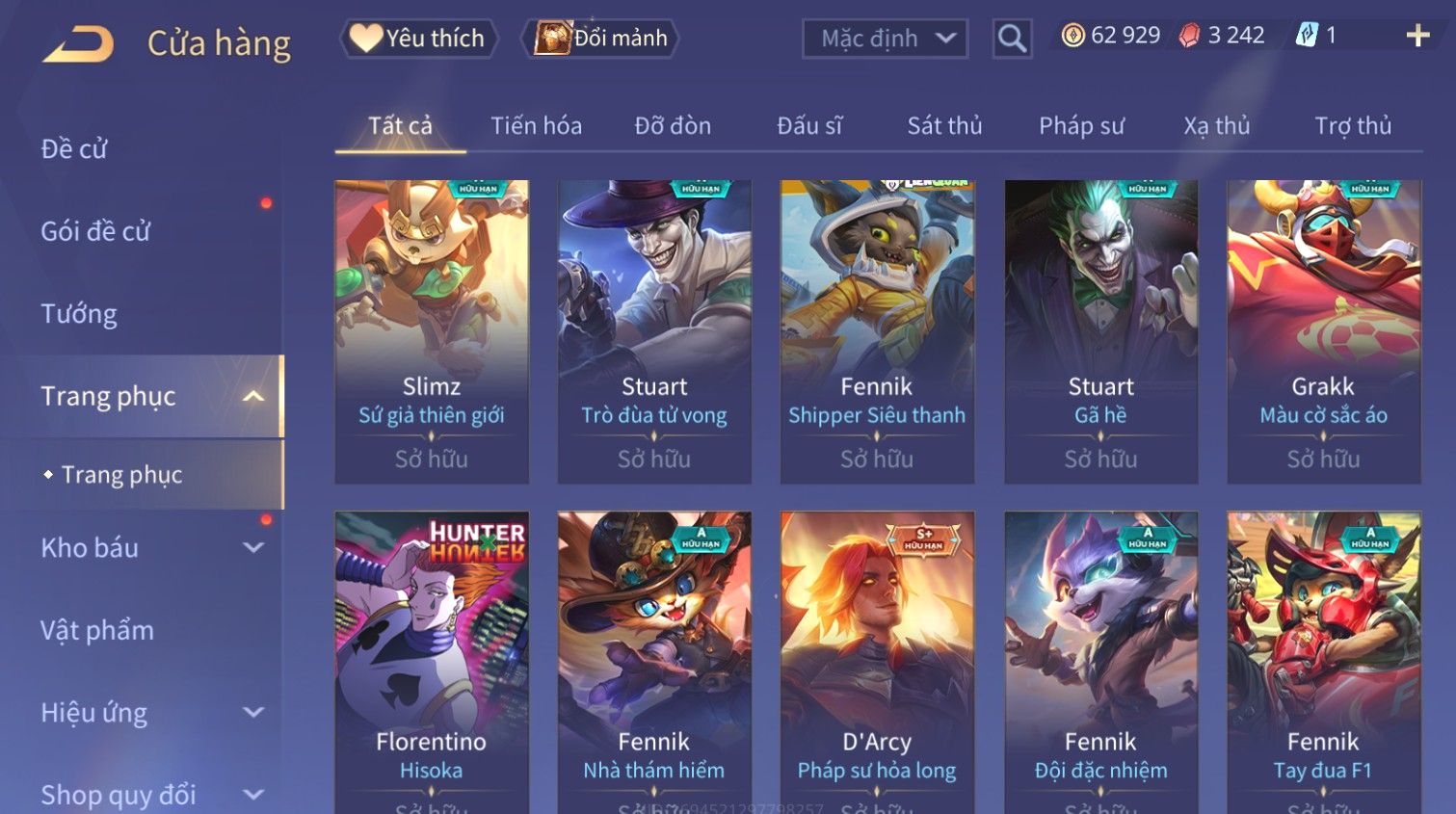Click the gold coin balance icon

(1072, 36)
